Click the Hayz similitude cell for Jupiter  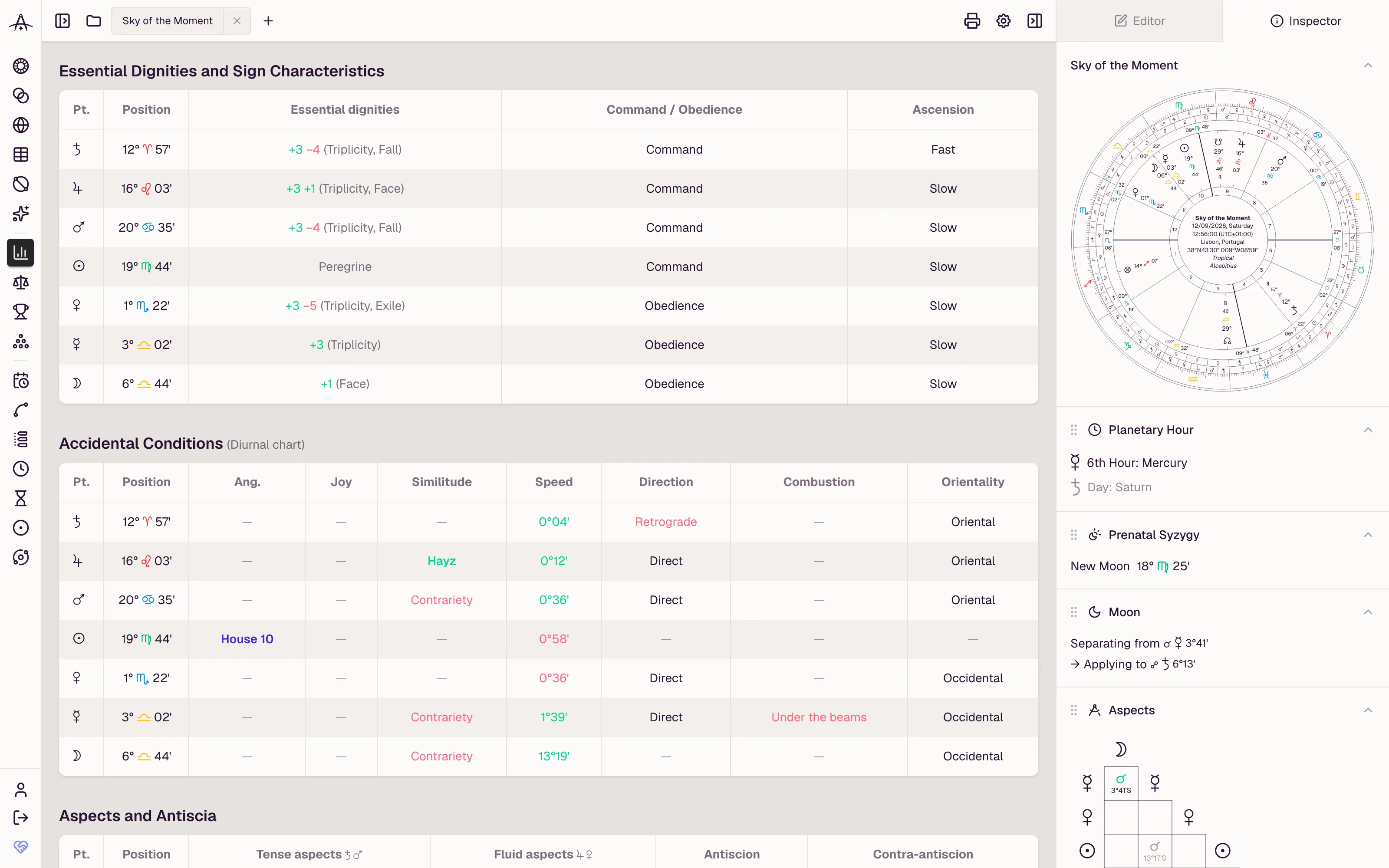441,561
